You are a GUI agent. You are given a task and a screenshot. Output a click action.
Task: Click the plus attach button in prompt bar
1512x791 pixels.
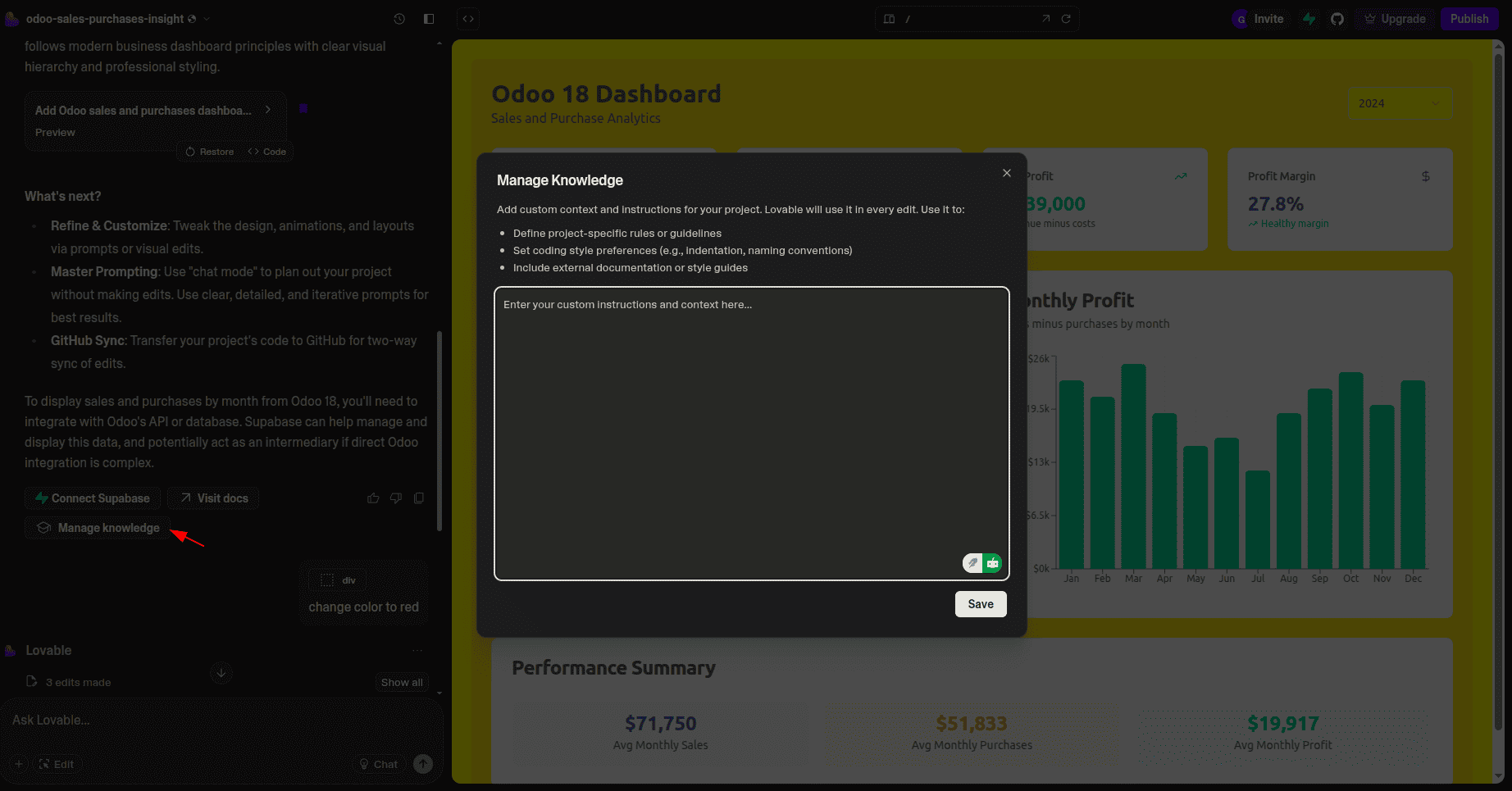[19, 764]
